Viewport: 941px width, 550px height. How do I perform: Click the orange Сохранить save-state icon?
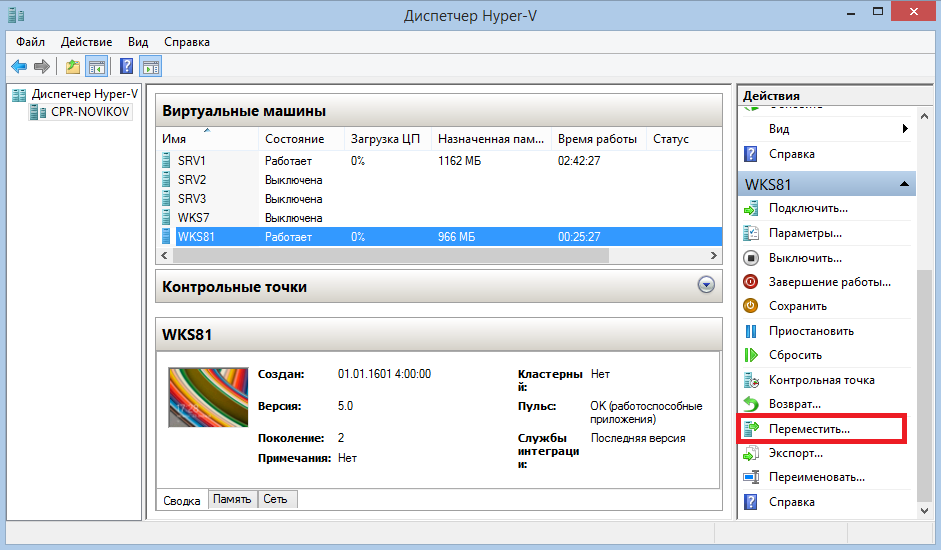coord(752,306)
